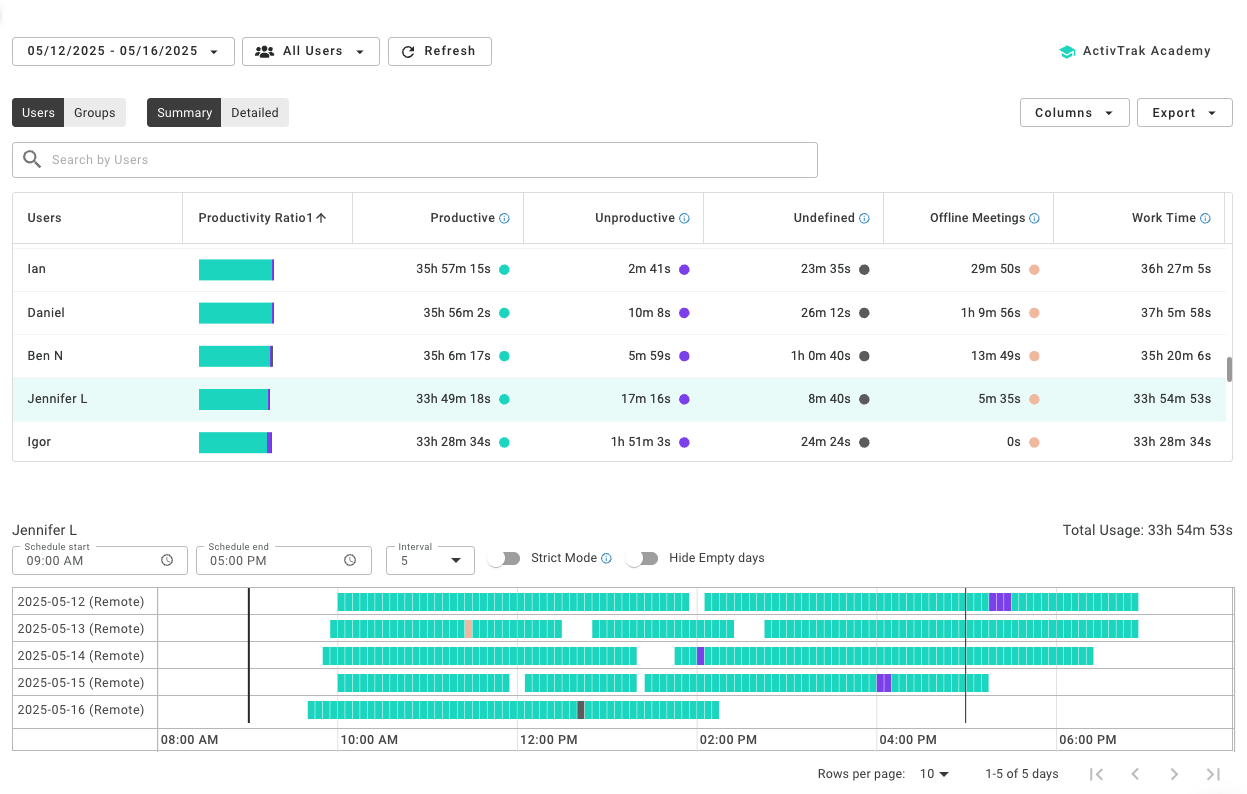This screenshot has height=794, width=1247.
Task: Click the table vertical scrollbar thumb
Action: pos(1229,369)
